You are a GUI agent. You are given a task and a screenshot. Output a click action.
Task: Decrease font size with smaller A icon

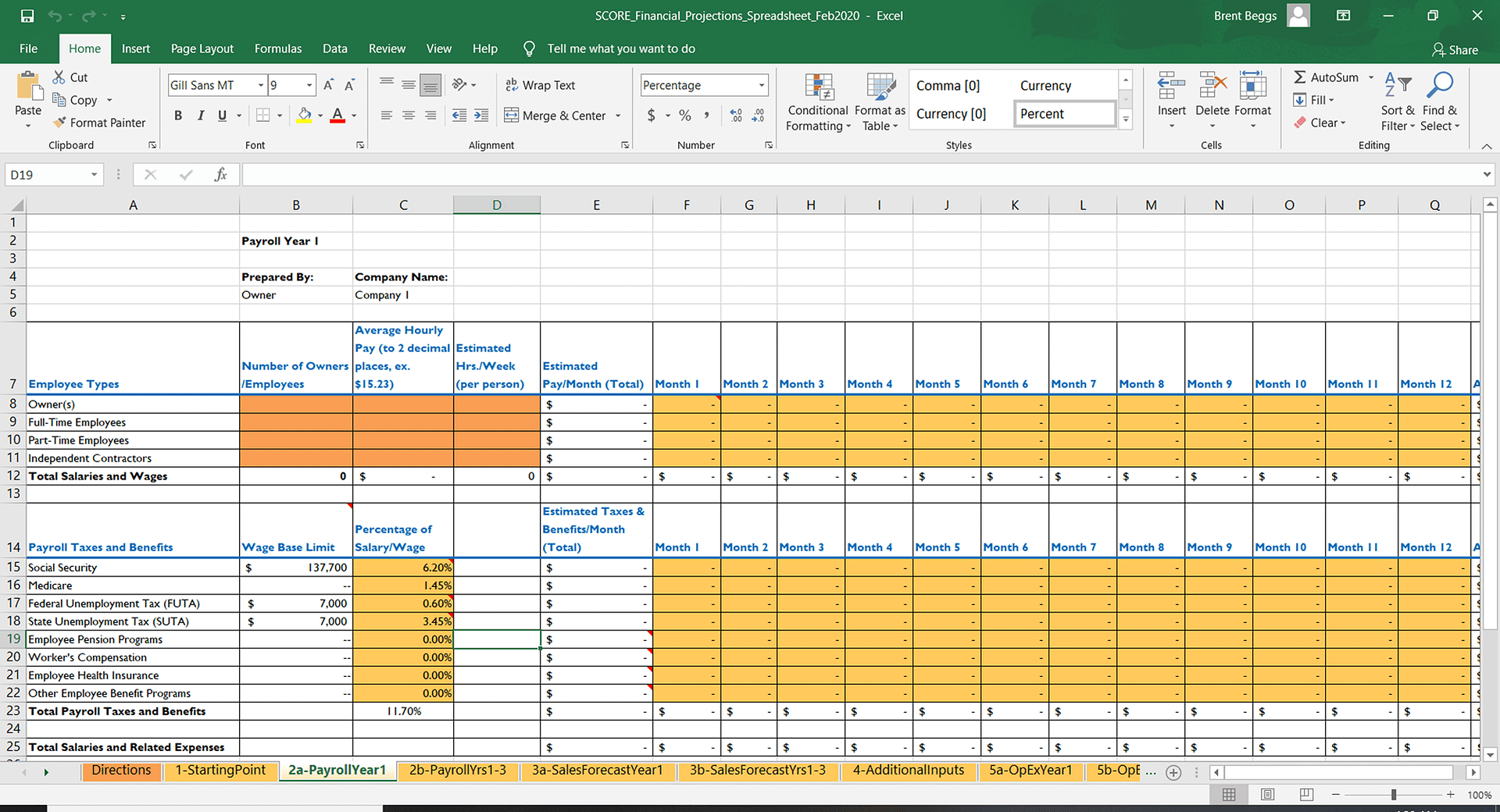tap(350, 85)
